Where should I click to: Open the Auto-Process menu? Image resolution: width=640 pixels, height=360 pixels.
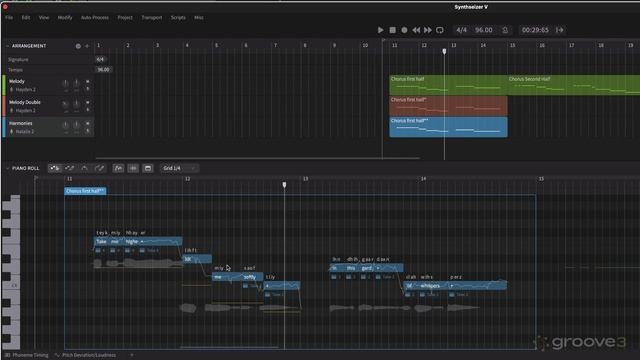click(x=95, y=18)
